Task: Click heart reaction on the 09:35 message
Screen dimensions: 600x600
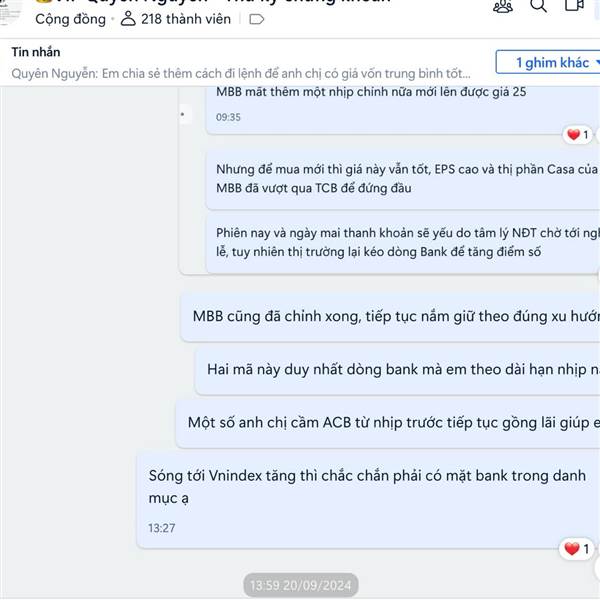Action: (x=577, y=135)
